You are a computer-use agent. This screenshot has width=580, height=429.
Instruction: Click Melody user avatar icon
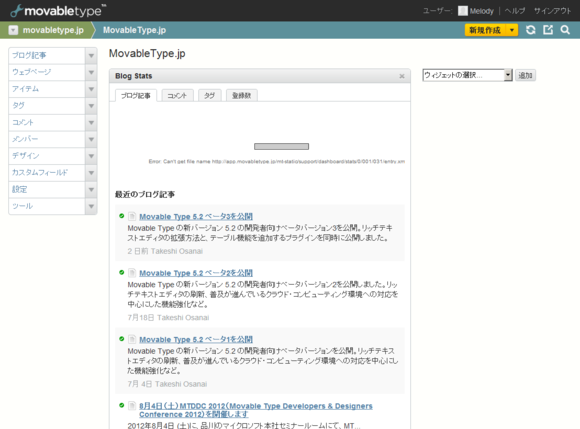click(x=462, y=11)
